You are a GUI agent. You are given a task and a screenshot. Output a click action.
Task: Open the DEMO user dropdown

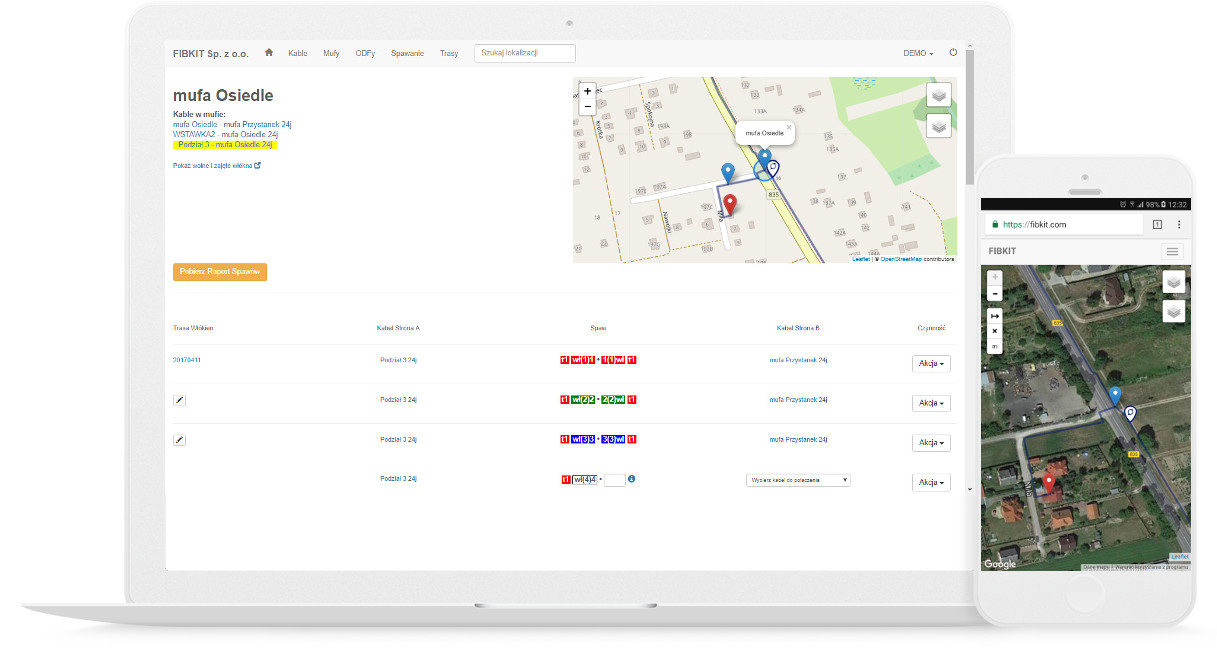coord(918,53)
